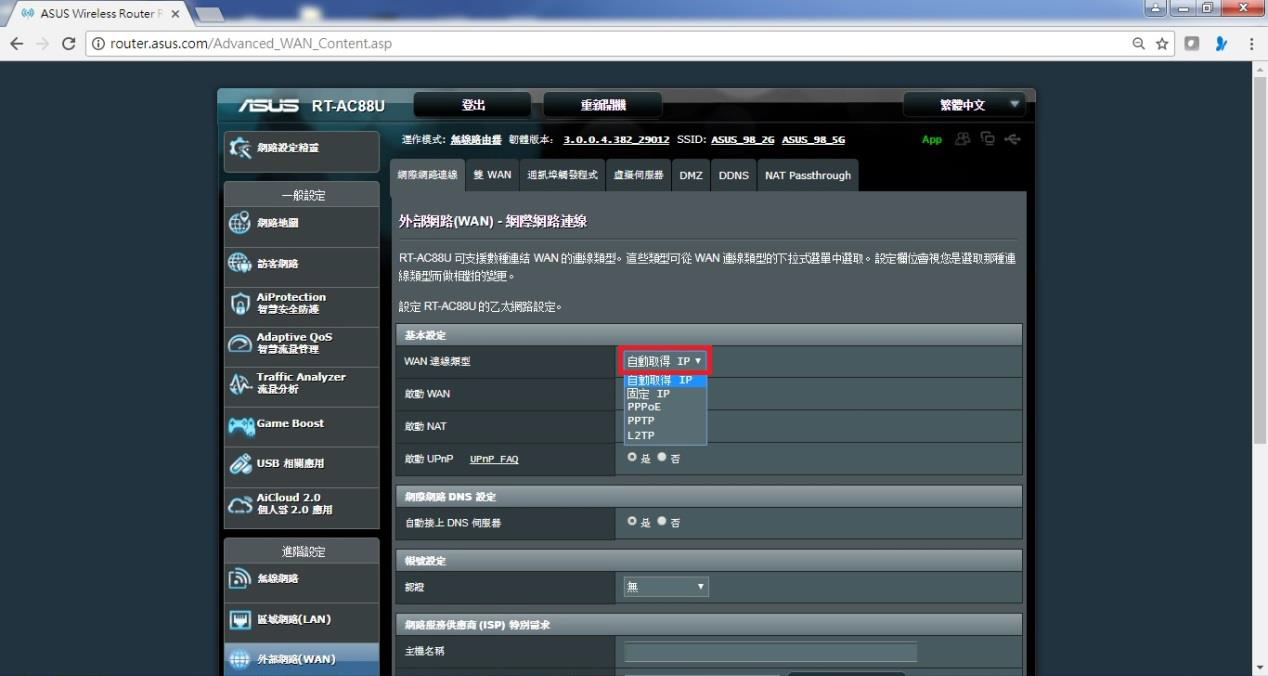This screenshot has height=676, width=1268.
Task: Open the AiProtection shield icon
Action: pyautogui.click(x=240, y=303)
